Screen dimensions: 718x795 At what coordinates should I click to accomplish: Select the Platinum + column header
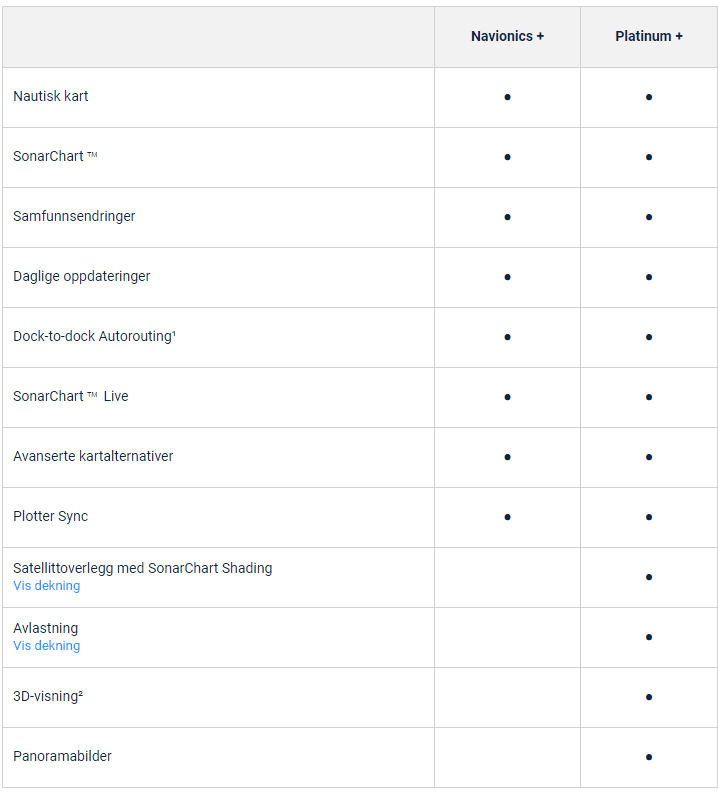[649, 36]
